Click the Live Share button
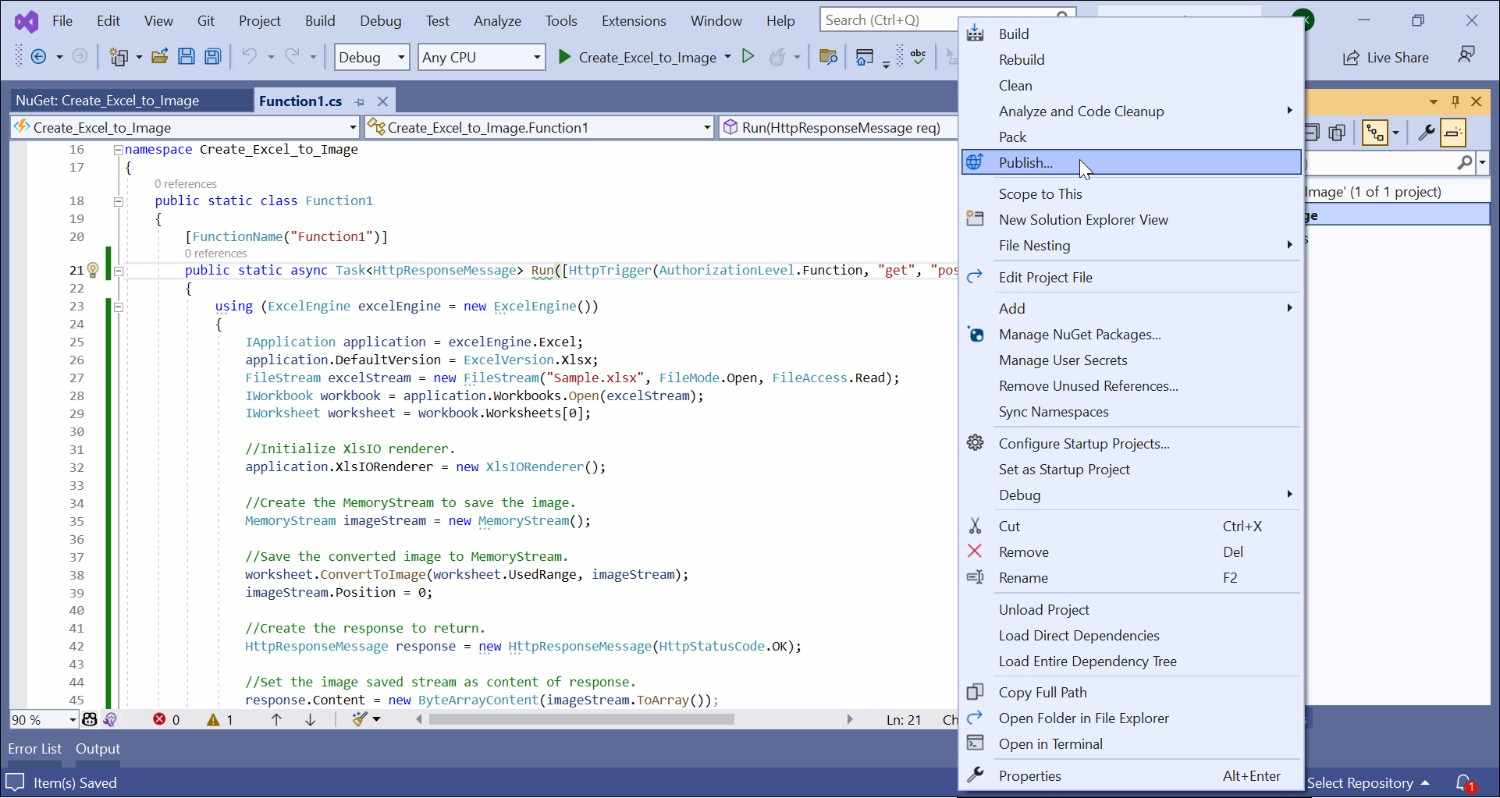 [x=1386, y=57]
